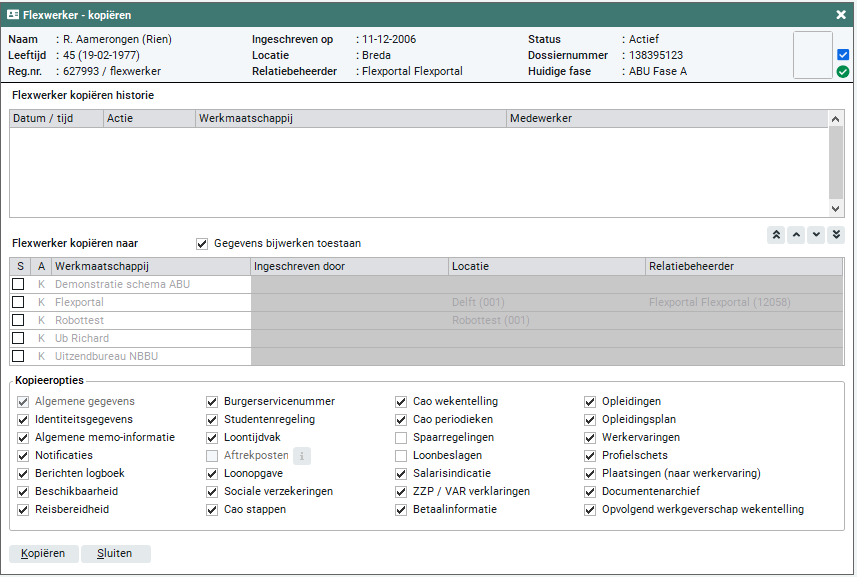Enable the Spaarregelingen option
The image size is (857, 577).
[401, 438]
